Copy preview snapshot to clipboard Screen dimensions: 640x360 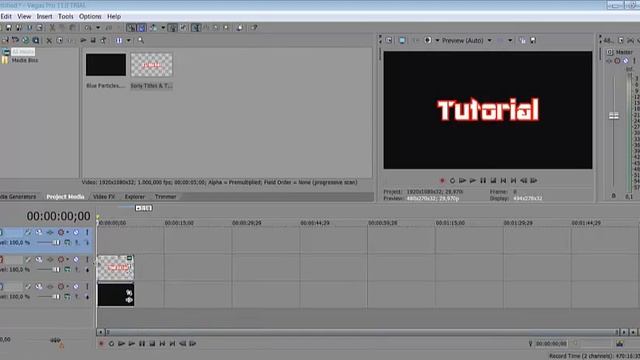[522, 40]
